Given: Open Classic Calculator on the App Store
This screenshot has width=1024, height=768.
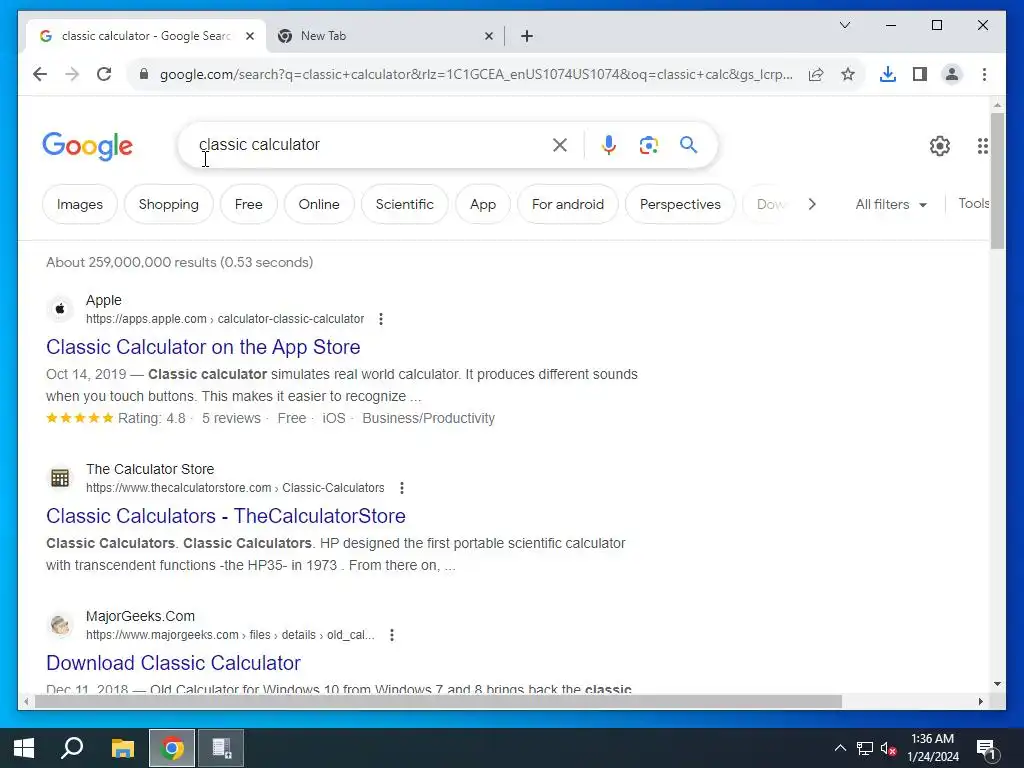Looking at the screenshot, I should [203, 347].
